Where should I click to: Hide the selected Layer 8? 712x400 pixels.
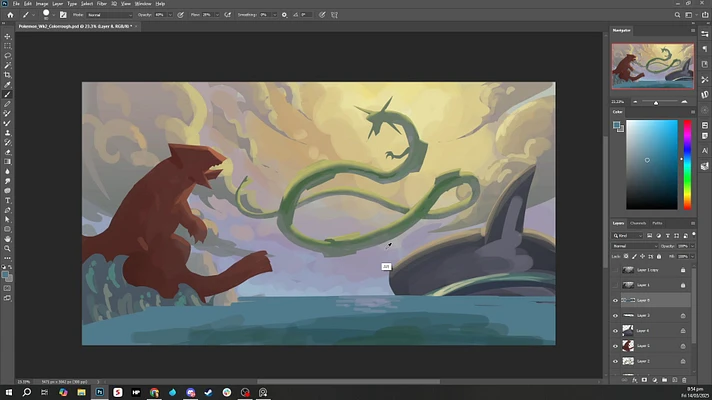click(615, 301)
